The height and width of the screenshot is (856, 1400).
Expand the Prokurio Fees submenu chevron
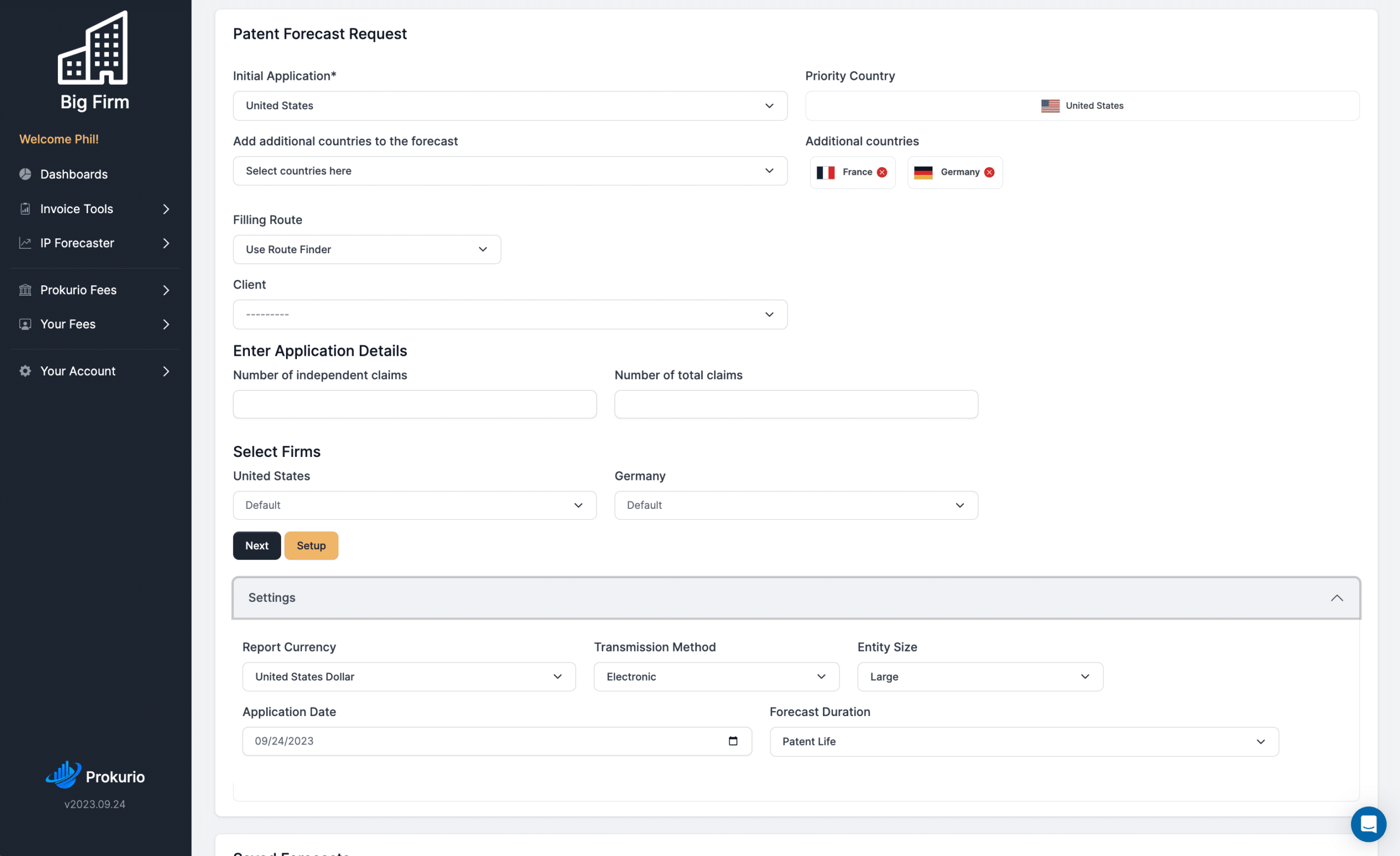[166, 290]
